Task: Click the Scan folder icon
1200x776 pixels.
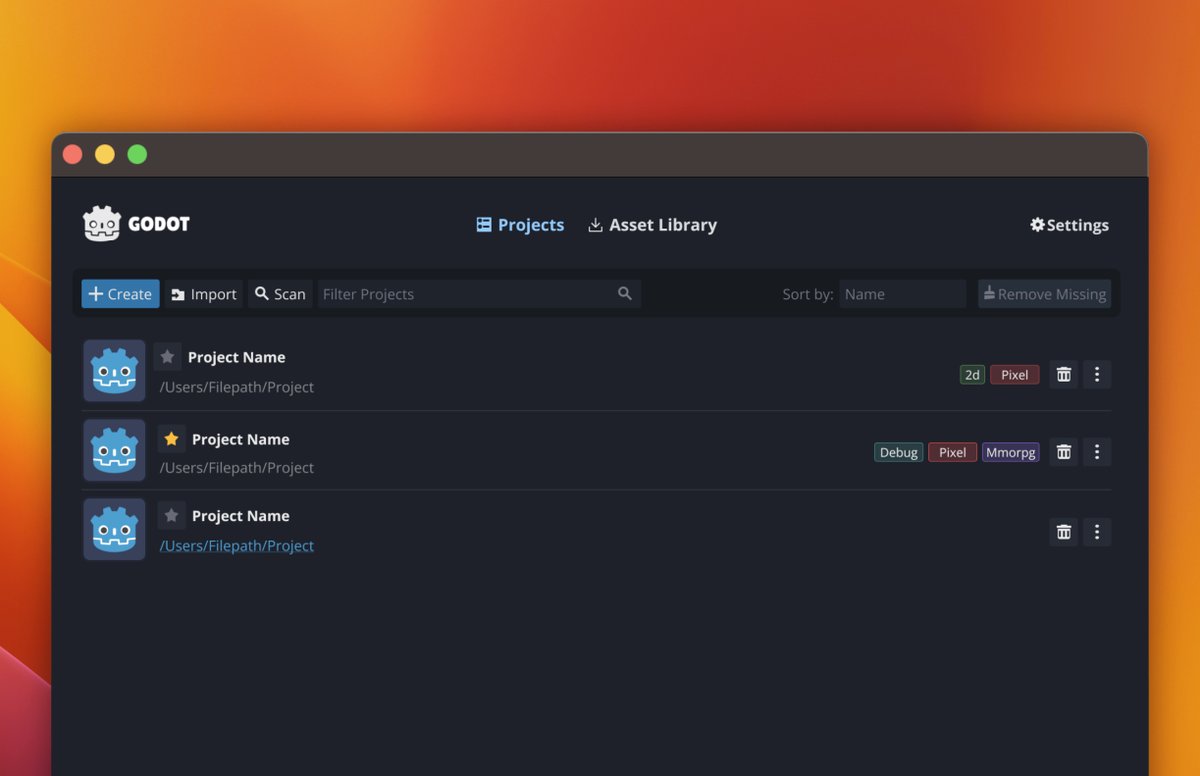Action: point(263,293)
